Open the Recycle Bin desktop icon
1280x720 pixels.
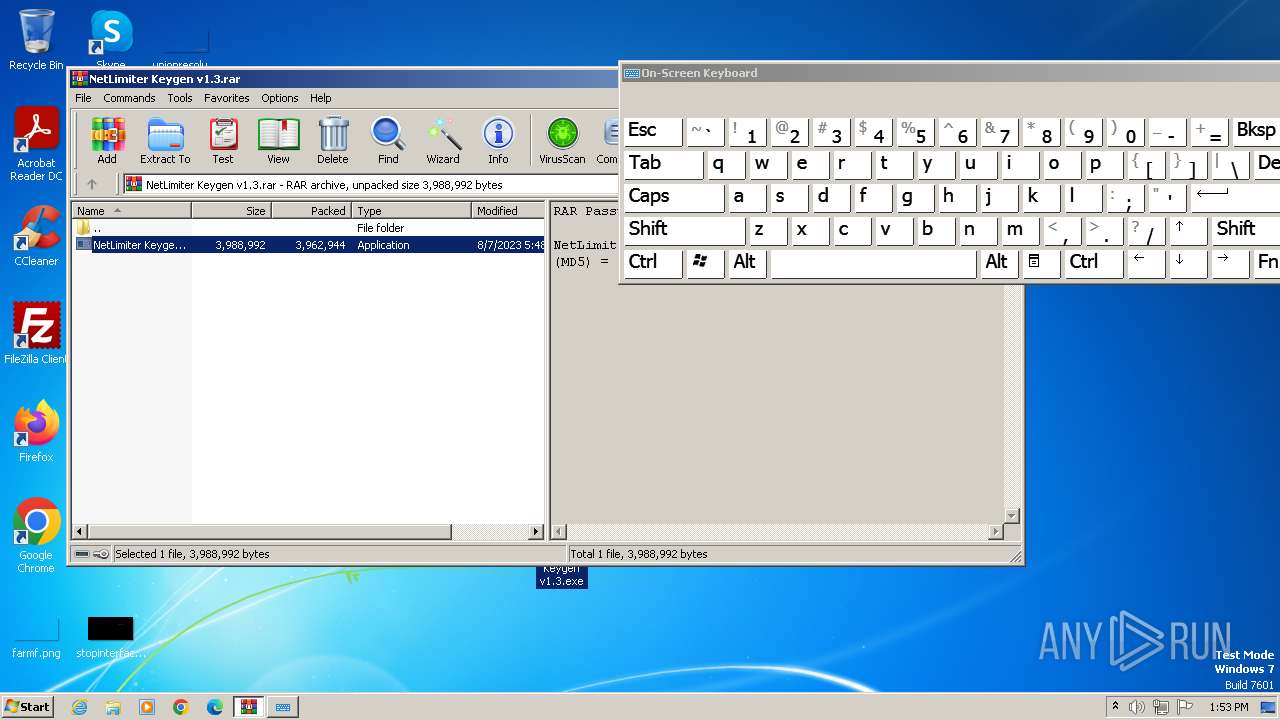coord(36,40)
